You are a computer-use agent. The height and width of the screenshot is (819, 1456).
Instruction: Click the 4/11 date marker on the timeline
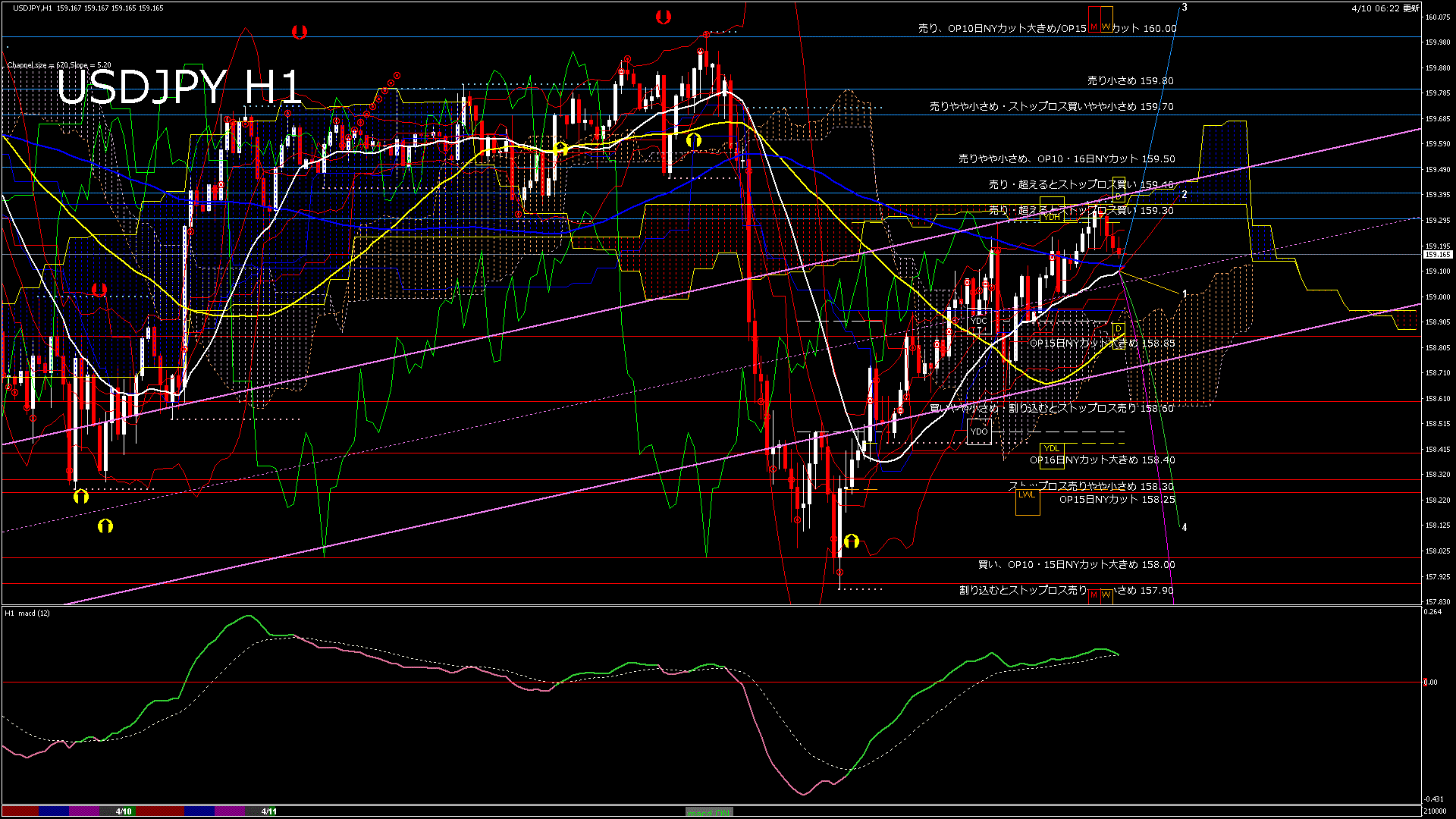[269, 811]
